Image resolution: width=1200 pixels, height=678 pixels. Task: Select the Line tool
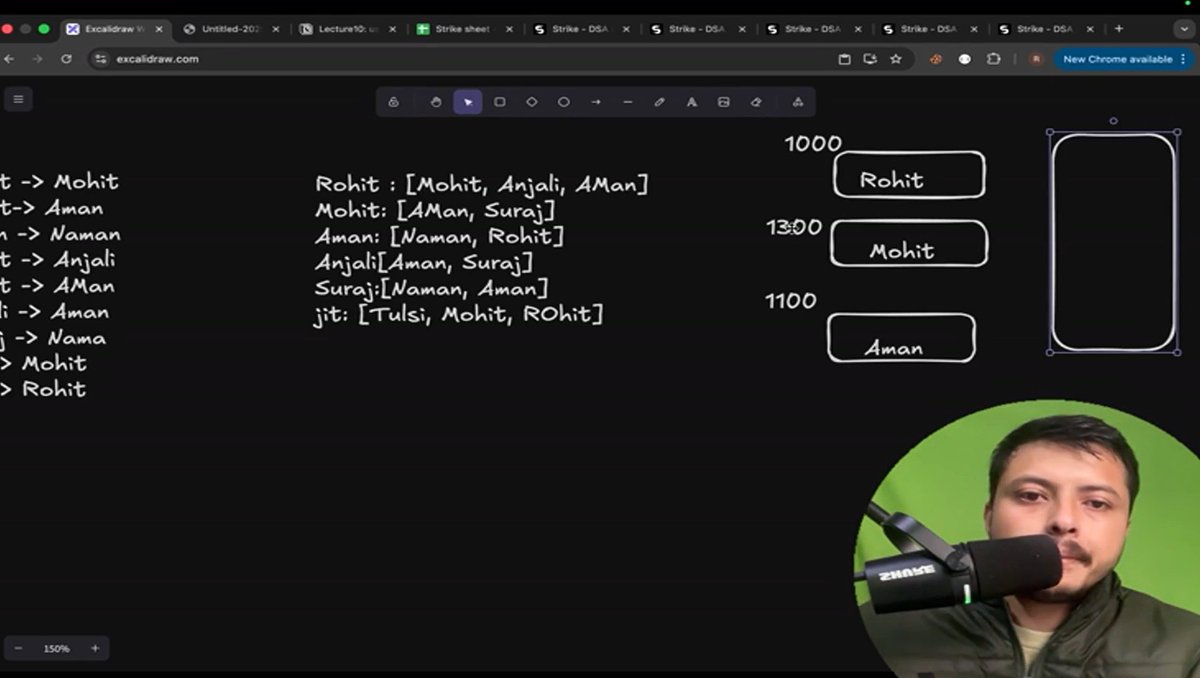(x=628, y=102)
